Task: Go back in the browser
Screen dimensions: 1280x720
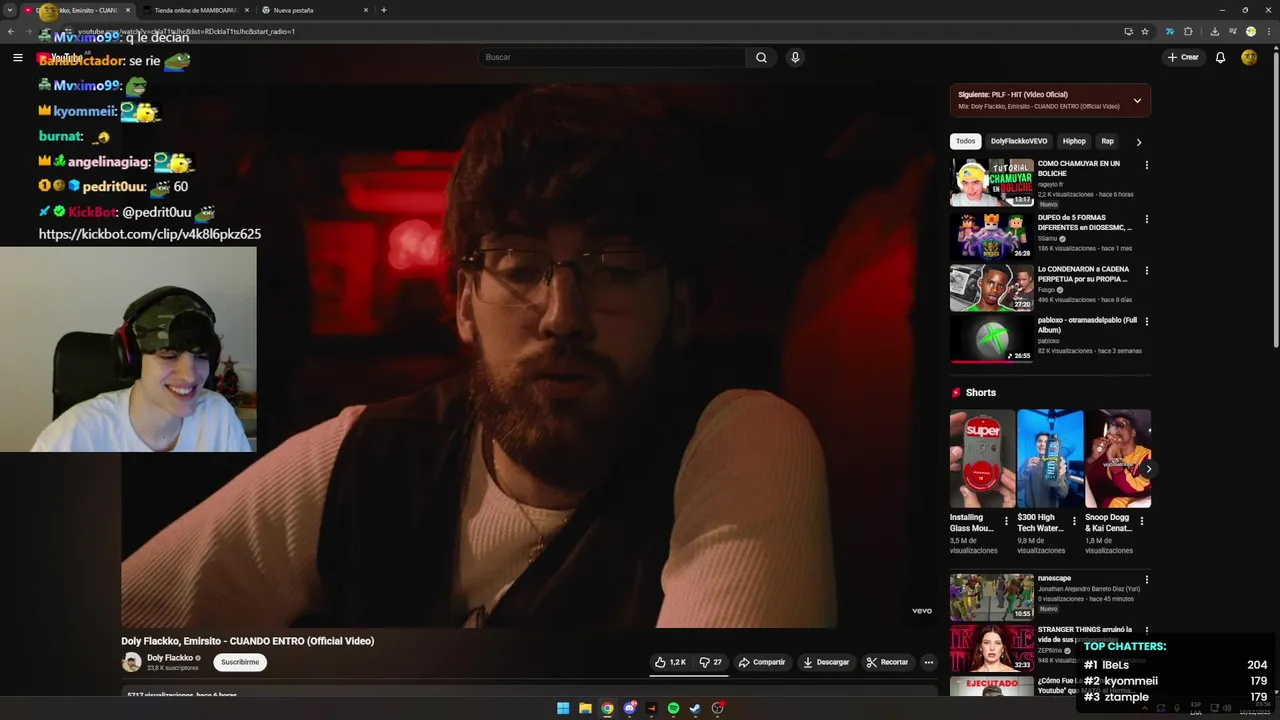Action: [10, 32]
